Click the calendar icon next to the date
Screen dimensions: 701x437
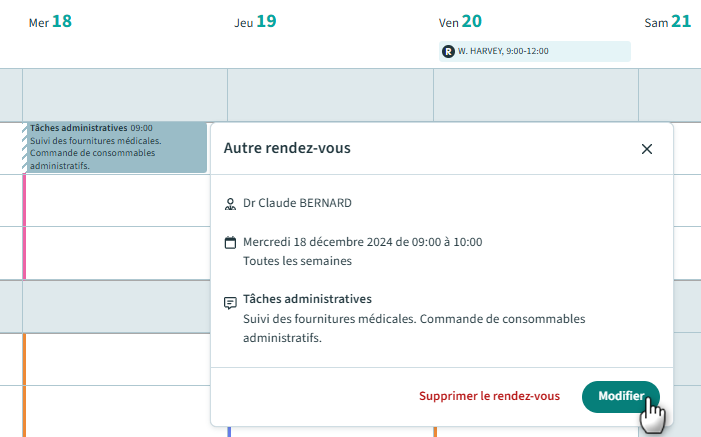pyautogui.click(x=230, y=242)
